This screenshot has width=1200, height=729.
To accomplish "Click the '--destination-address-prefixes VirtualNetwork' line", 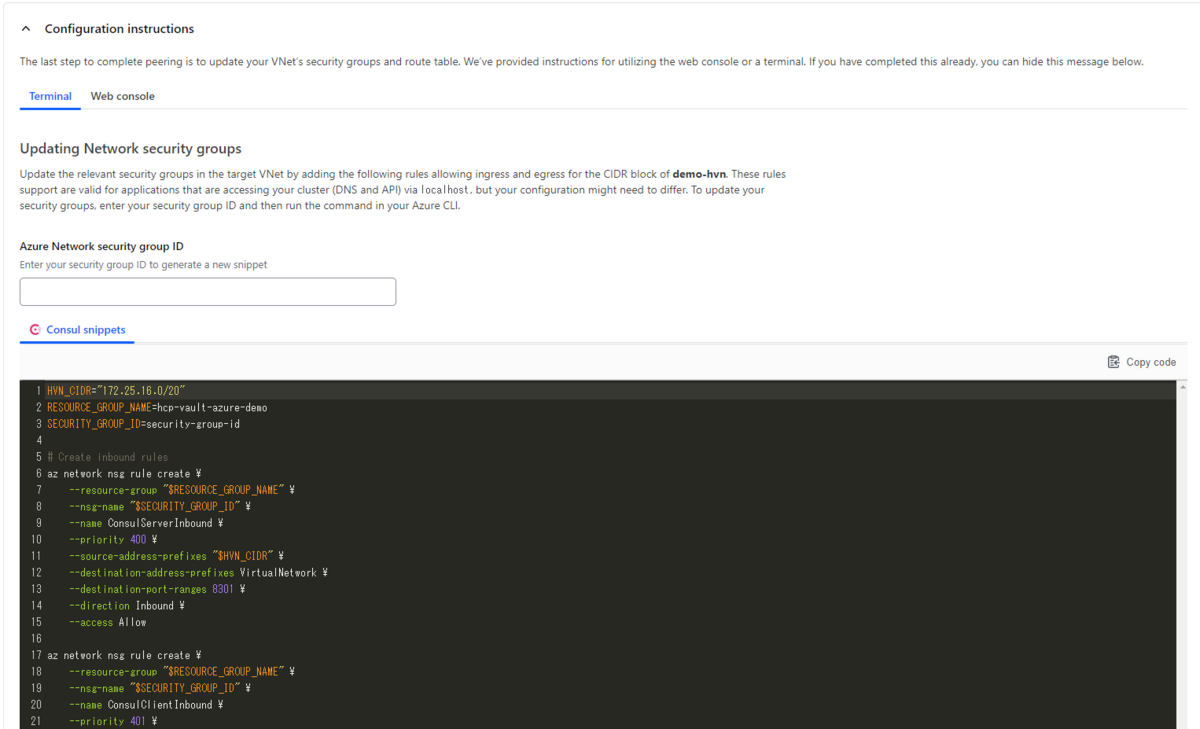I will (199, 573).
